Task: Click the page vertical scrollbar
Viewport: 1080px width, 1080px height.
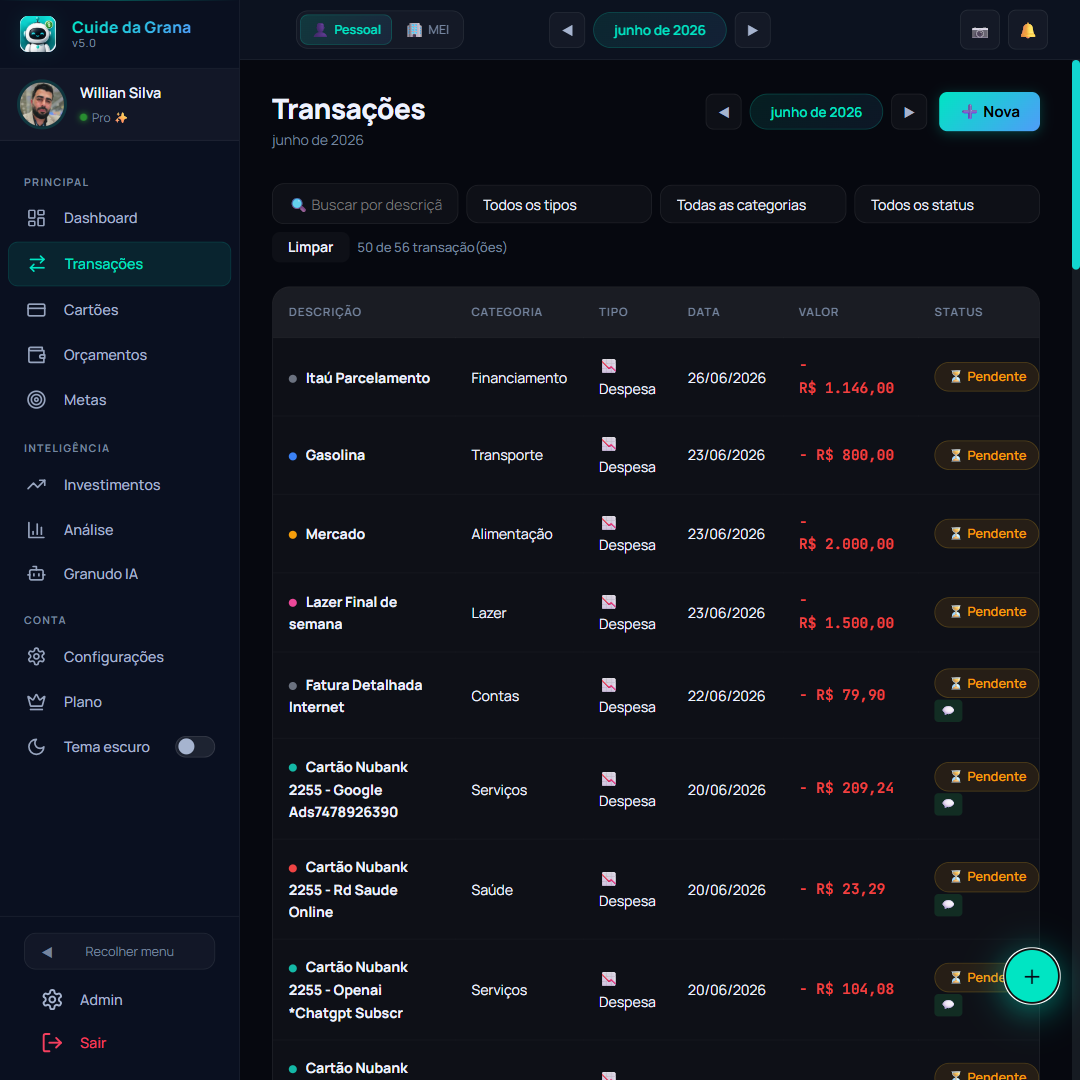Action: 1075,165
